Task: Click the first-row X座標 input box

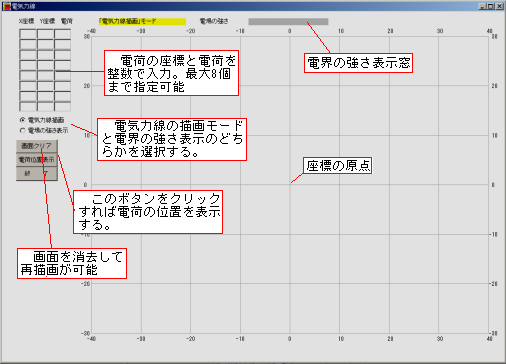Action: click(x=28, y=34)
